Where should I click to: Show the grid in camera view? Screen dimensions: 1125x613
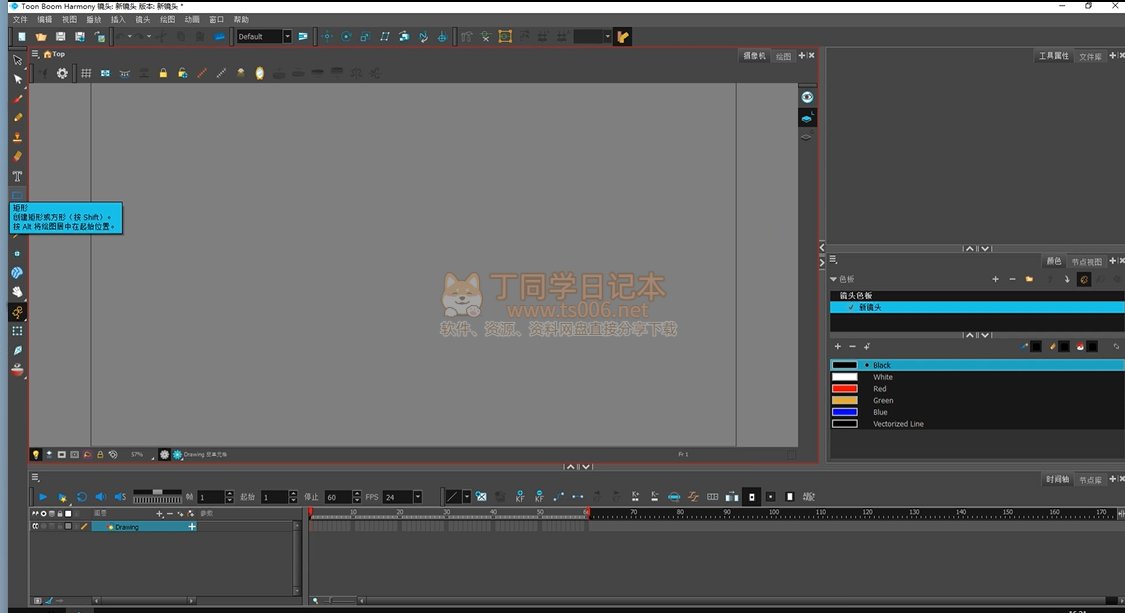click(x=86, y=73)
